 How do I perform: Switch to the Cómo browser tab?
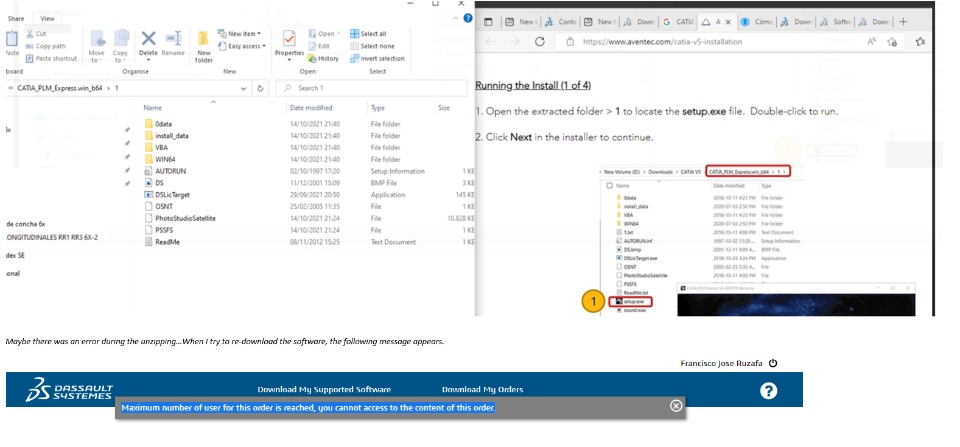tap(757, 22)
